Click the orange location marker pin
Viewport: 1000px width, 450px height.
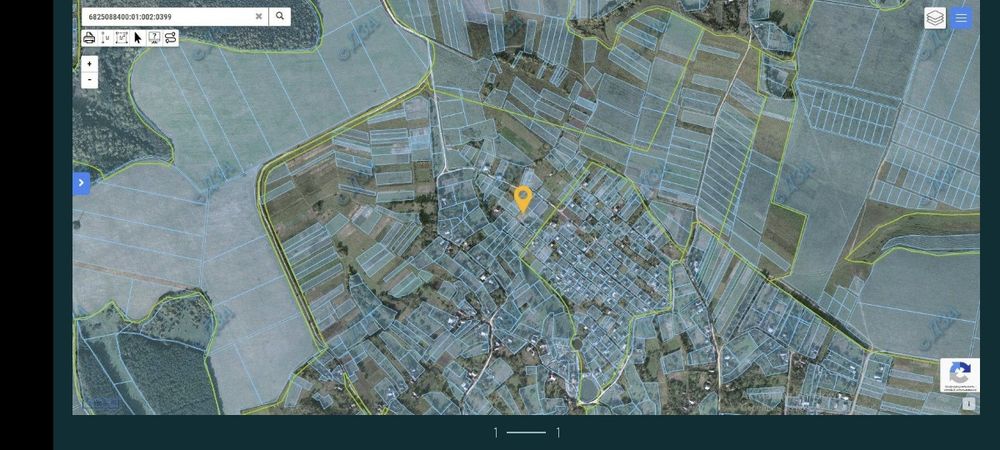(x=523, y=199)
